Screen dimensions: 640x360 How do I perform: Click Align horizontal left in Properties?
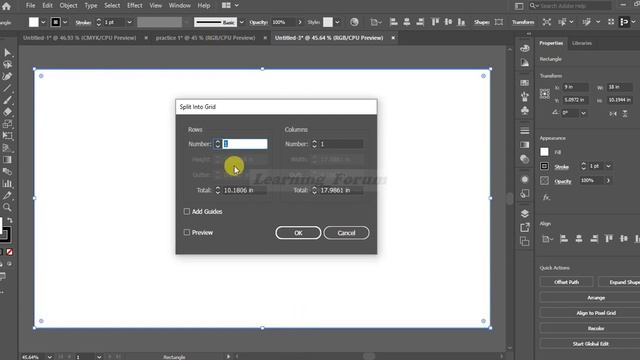tap(564, 239)
